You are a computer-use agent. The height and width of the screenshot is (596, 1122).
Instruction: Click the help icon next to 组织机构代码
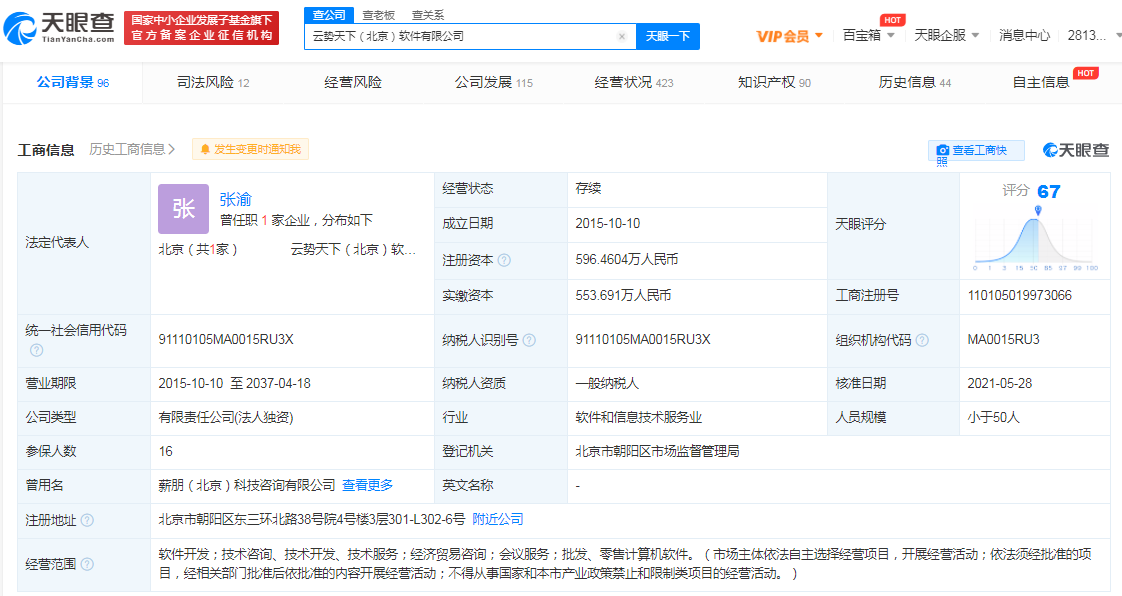(922, 341)
